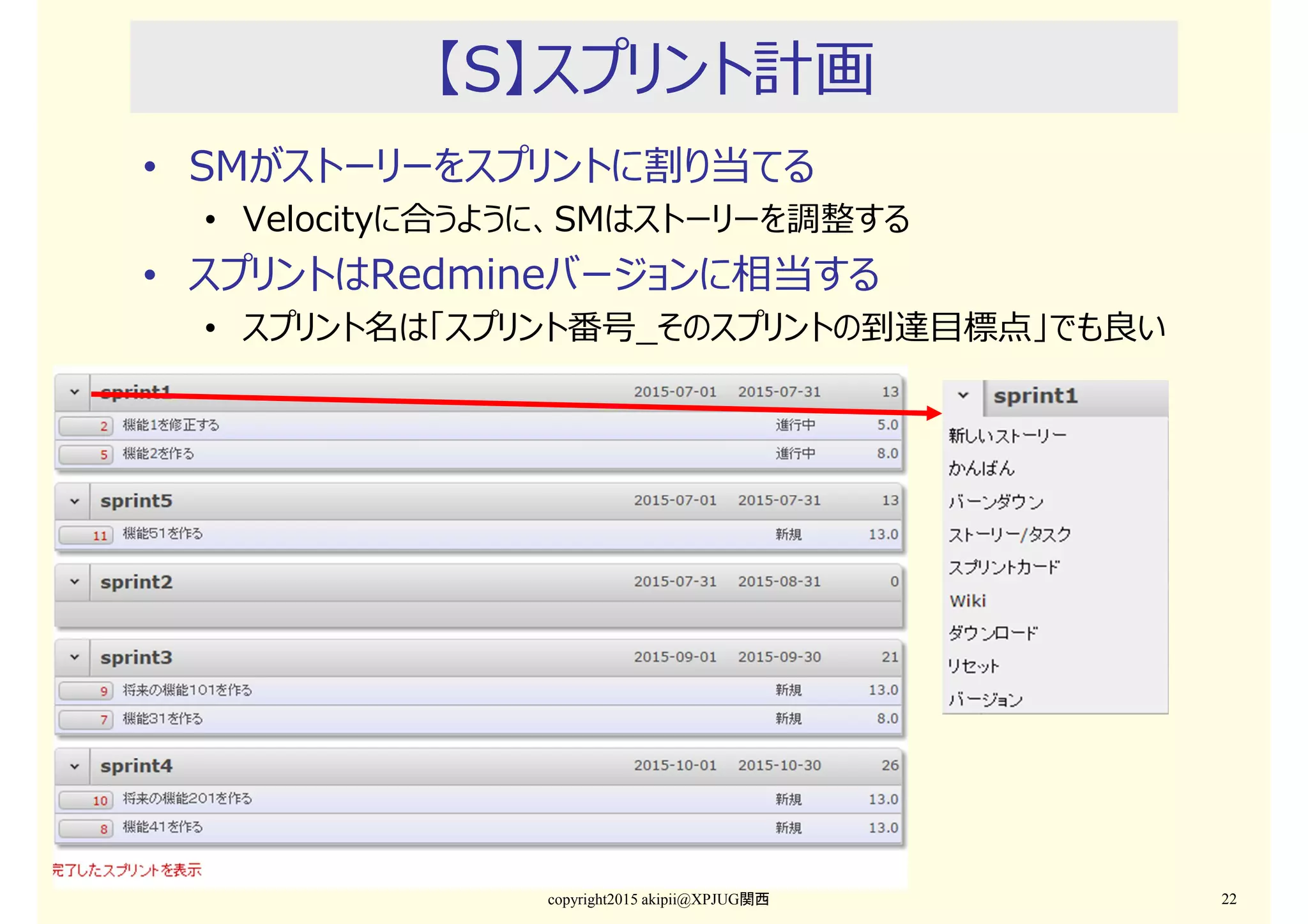Screen dimensions: 1308x924
Task: Click the sprint5 title
Action: coord(136,501)
